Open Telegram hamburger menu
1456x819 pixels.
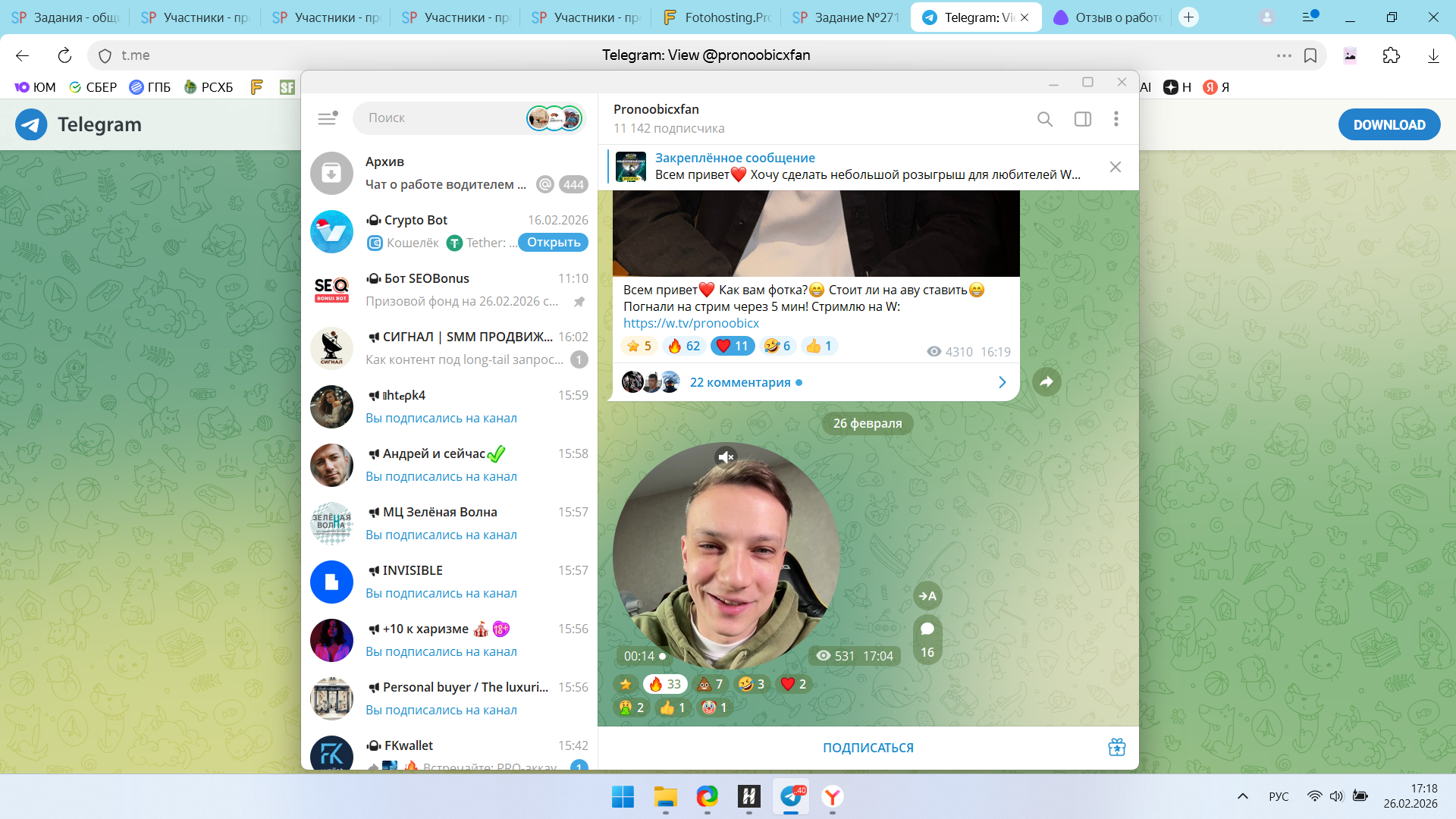coord(327,118)
